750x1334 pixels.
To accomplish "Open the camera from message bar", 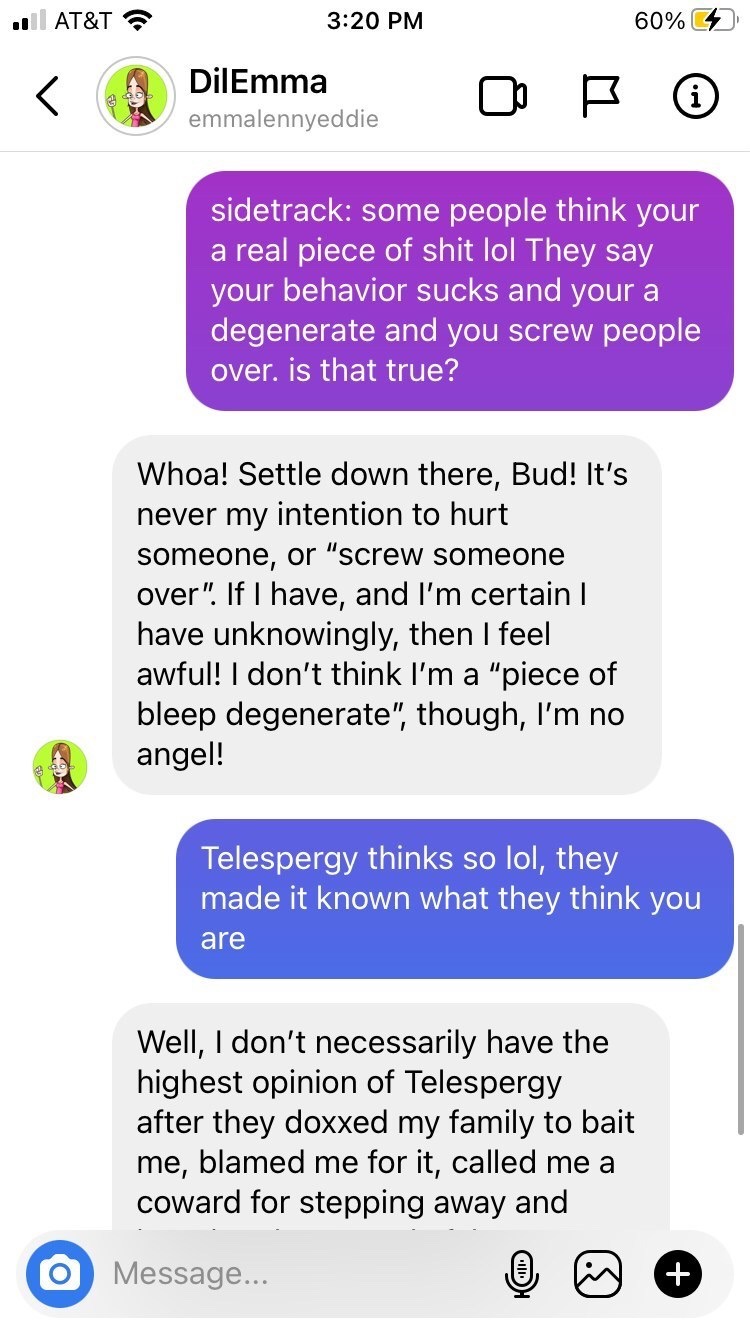I will [60, 1273].
